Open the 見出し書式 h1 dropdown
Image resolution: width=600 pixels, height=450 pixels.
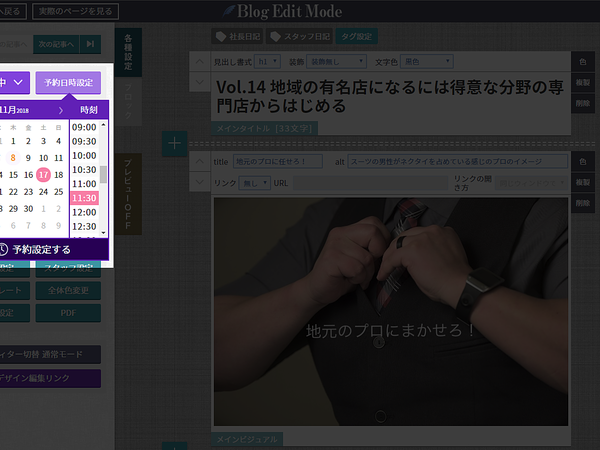(267, 62)
